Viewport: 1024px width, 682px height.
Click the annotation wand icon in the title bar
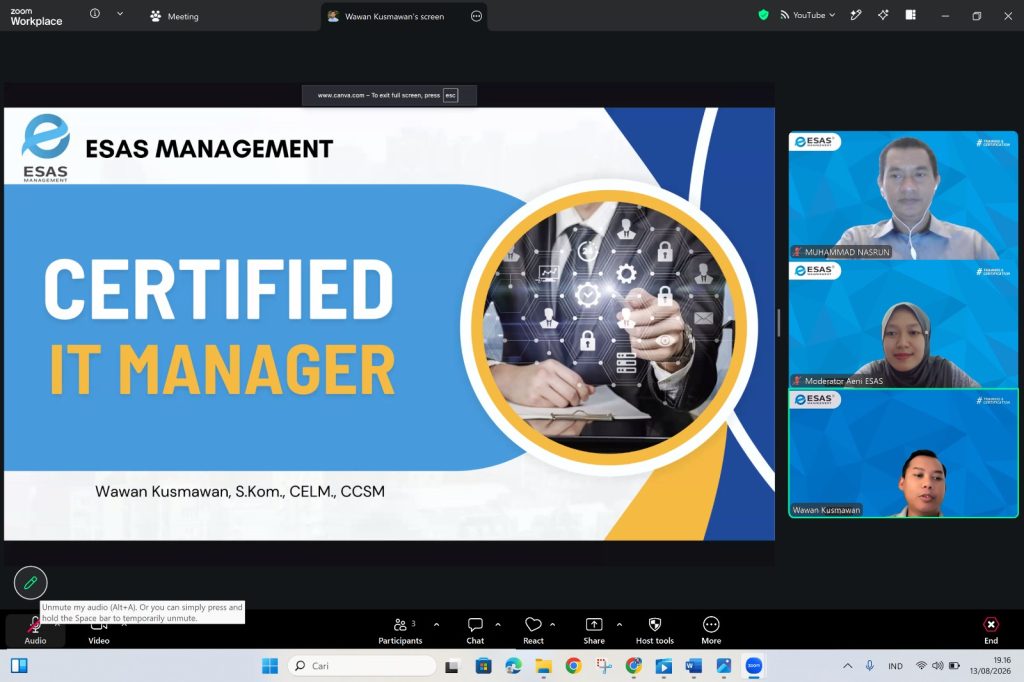click(x=856, y=15)
